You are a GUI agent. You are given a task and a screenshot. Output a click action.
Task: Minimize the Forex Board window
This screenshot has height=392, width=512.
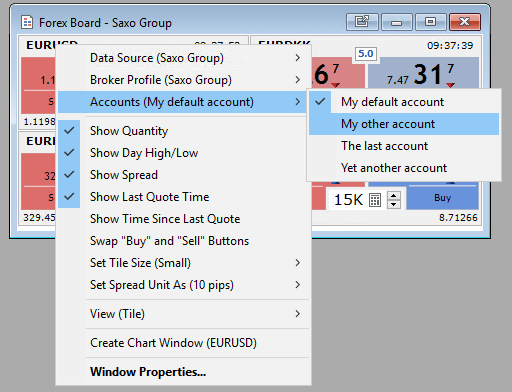click(397, 22)
